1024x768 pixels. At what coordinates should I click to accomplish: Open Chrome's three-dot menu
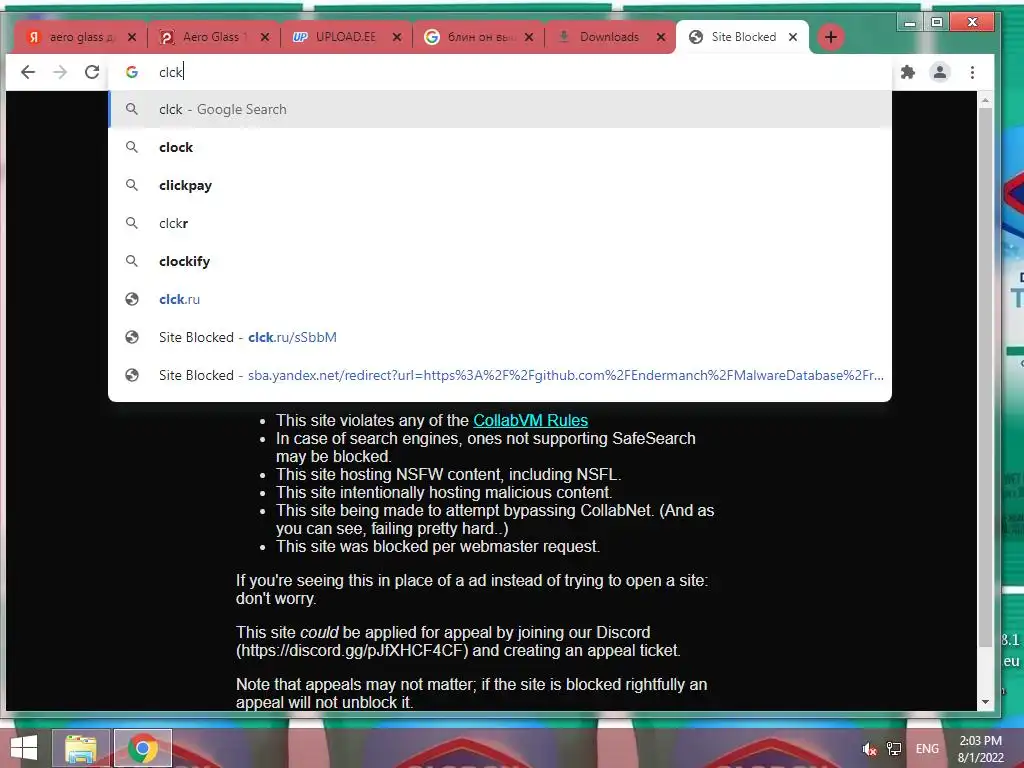coord(972,72)
